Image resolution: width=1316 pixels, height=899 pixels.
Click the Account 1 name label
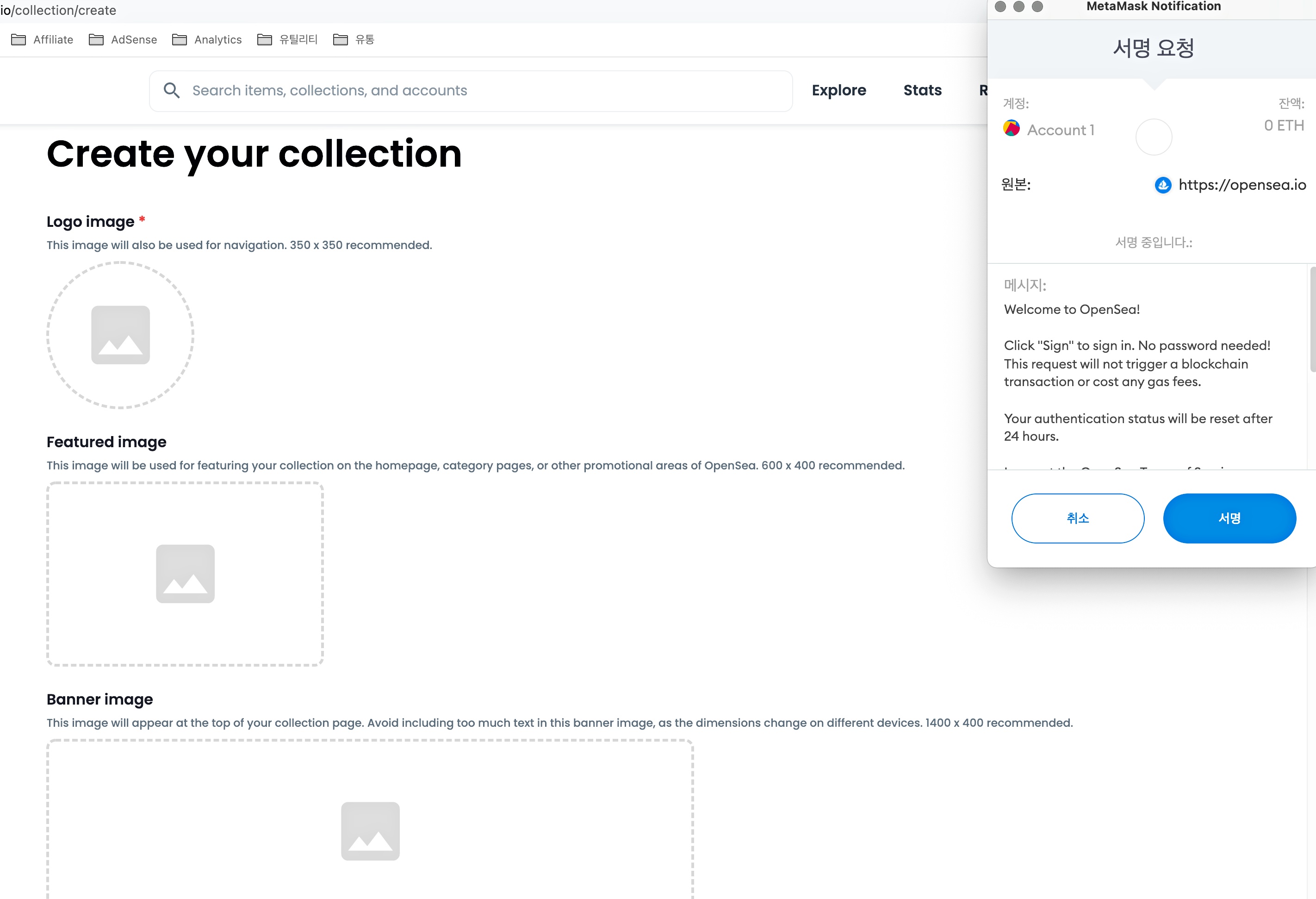pyautogui.click(x=1061, y=130)
